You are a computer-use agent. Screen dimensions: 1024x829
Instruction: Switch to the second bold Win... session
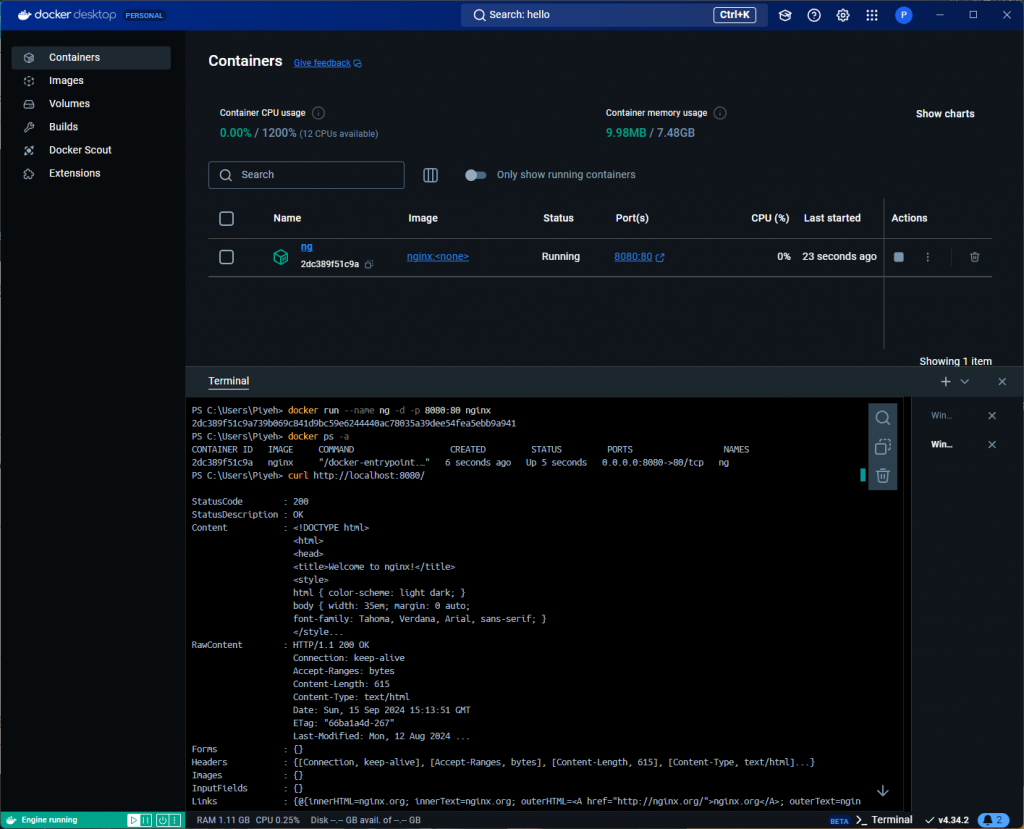pyautogui.click(x=942, y=444)
